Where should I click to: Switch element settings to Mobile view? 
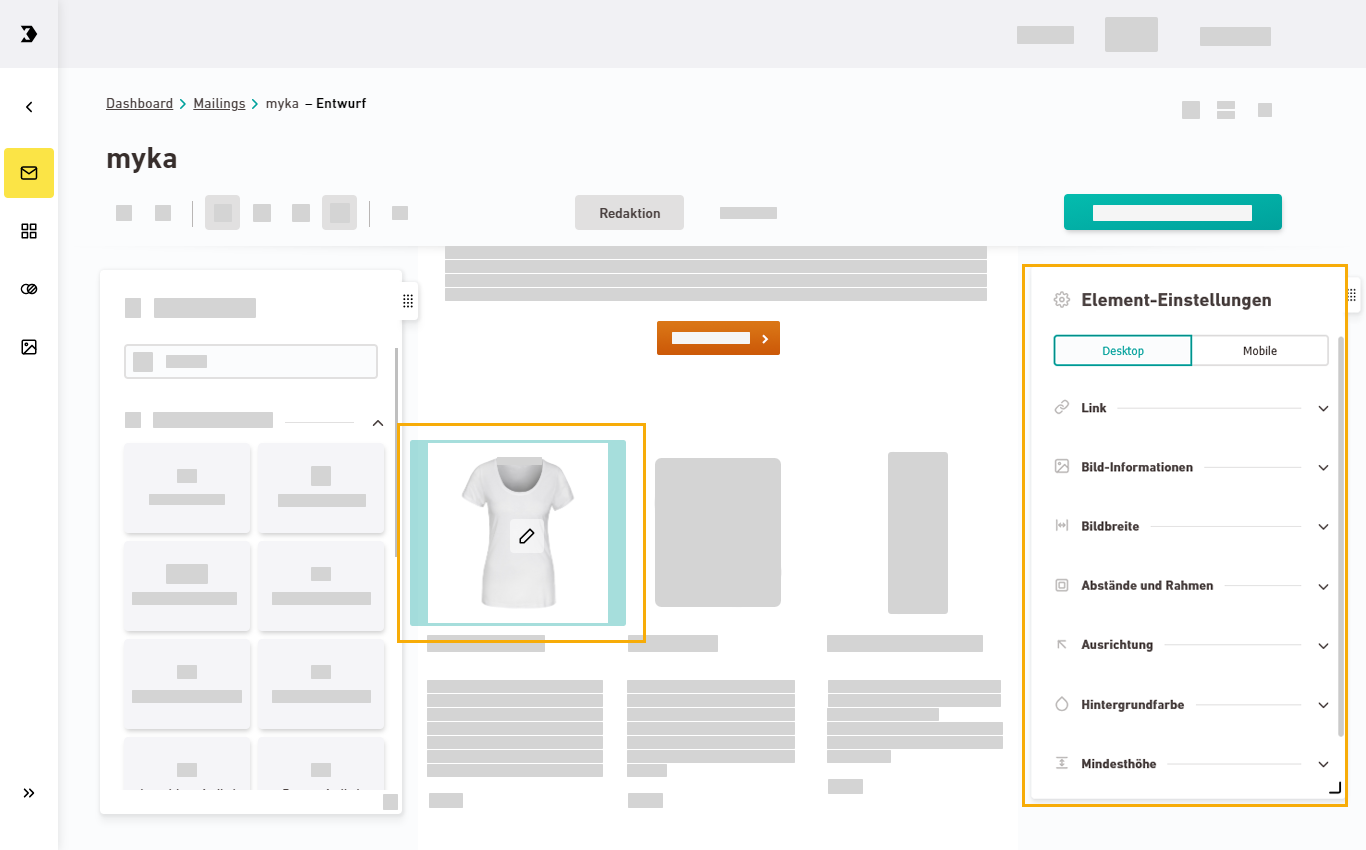pos(1259,351)
